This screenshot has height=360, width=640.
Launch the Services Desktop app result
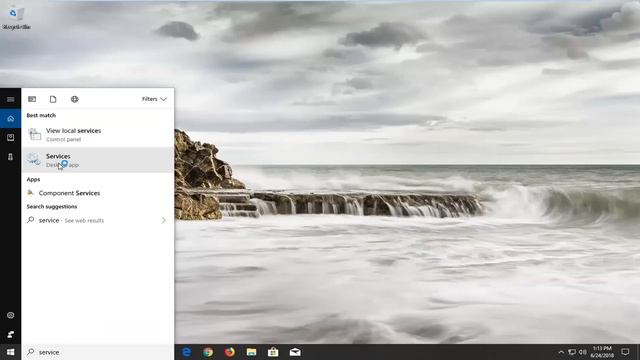(x=98, y=160)
